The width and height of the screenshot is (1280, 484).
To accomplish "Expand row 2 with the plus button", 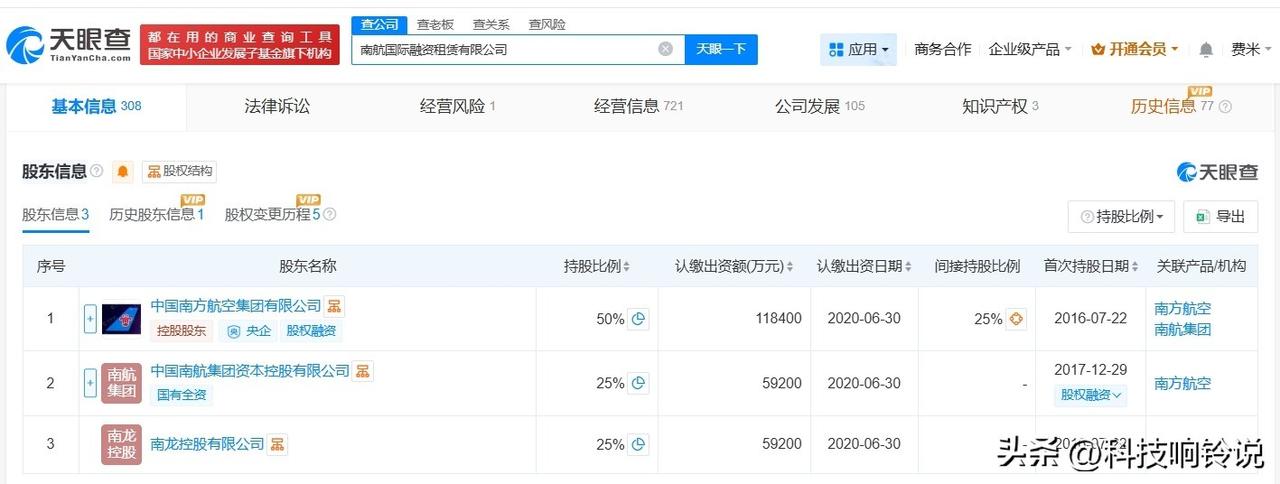I will click(x=90, y=383).
